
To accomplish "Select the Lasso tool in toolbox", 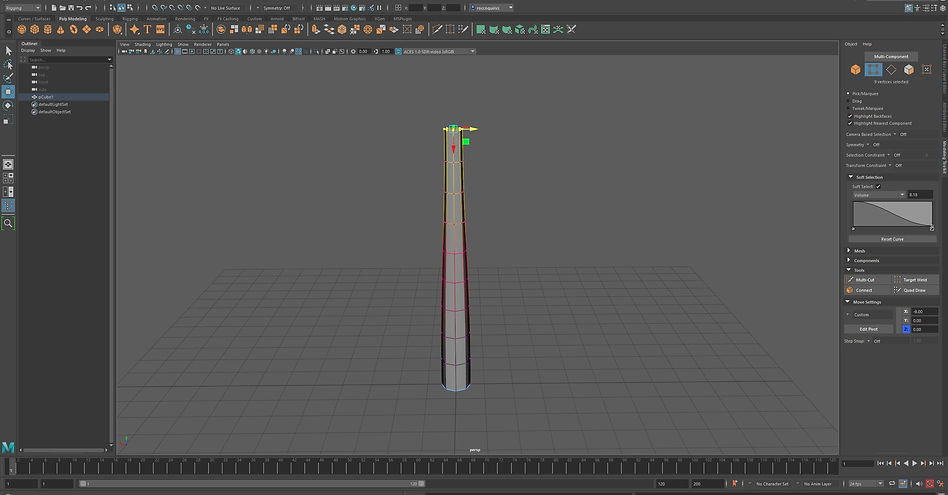I will pyautogui.click(x=8, y=65).
